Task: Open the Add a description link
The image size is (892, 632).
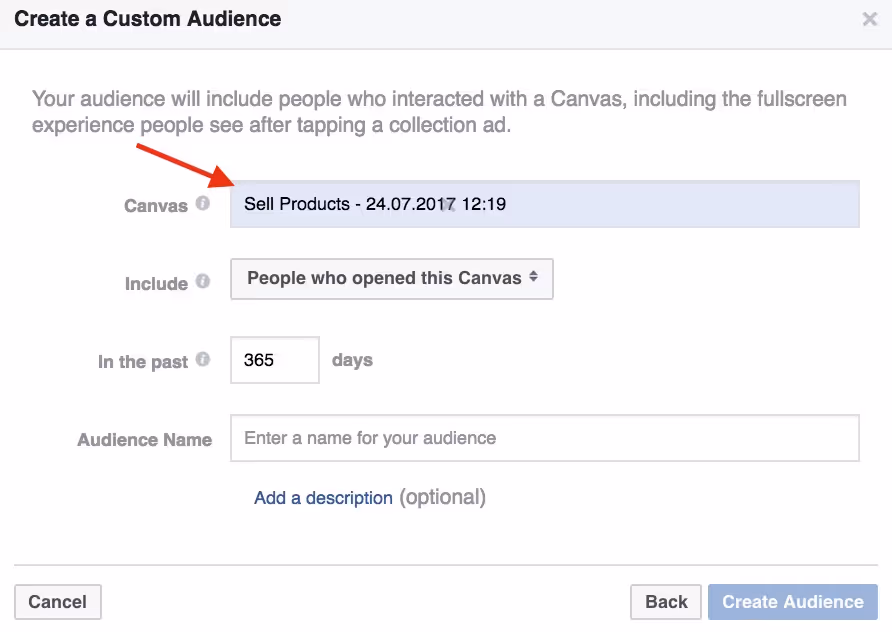Action: 323,498
